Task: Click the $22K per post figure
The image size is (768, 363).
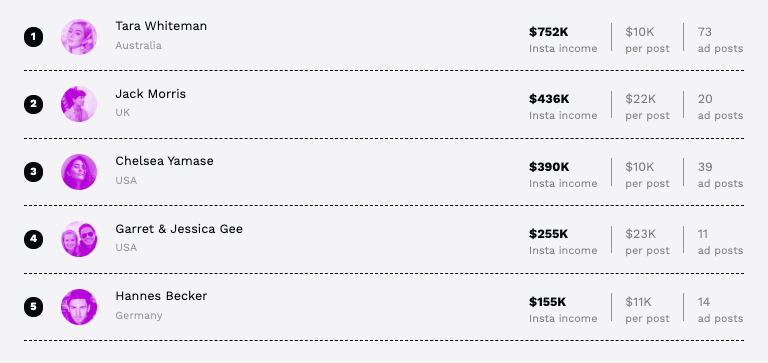Action: click(x=640, y=99)
